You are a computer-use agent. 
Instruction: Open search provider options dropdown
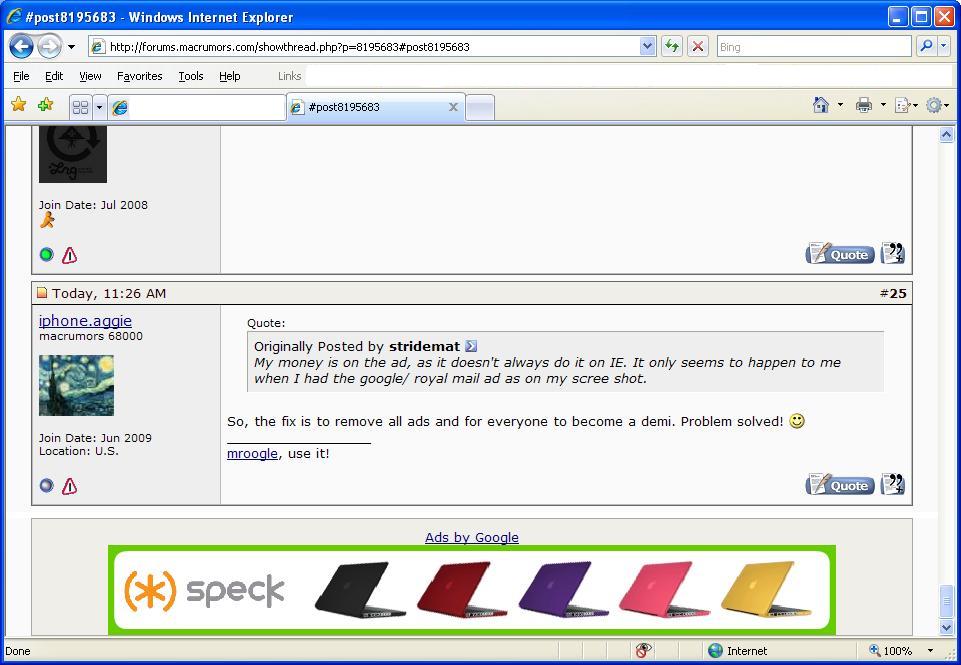[x=943, y=47]
